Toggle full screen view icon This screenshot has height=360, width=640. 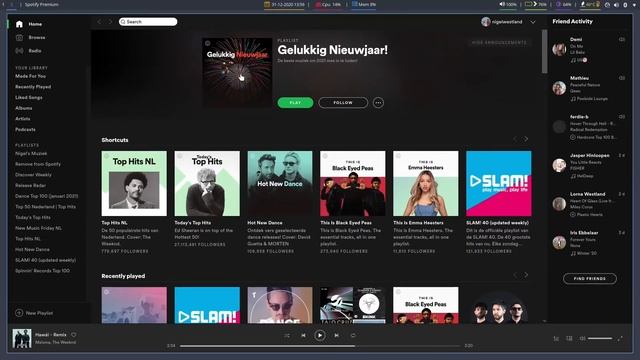[x=620, y=338]
